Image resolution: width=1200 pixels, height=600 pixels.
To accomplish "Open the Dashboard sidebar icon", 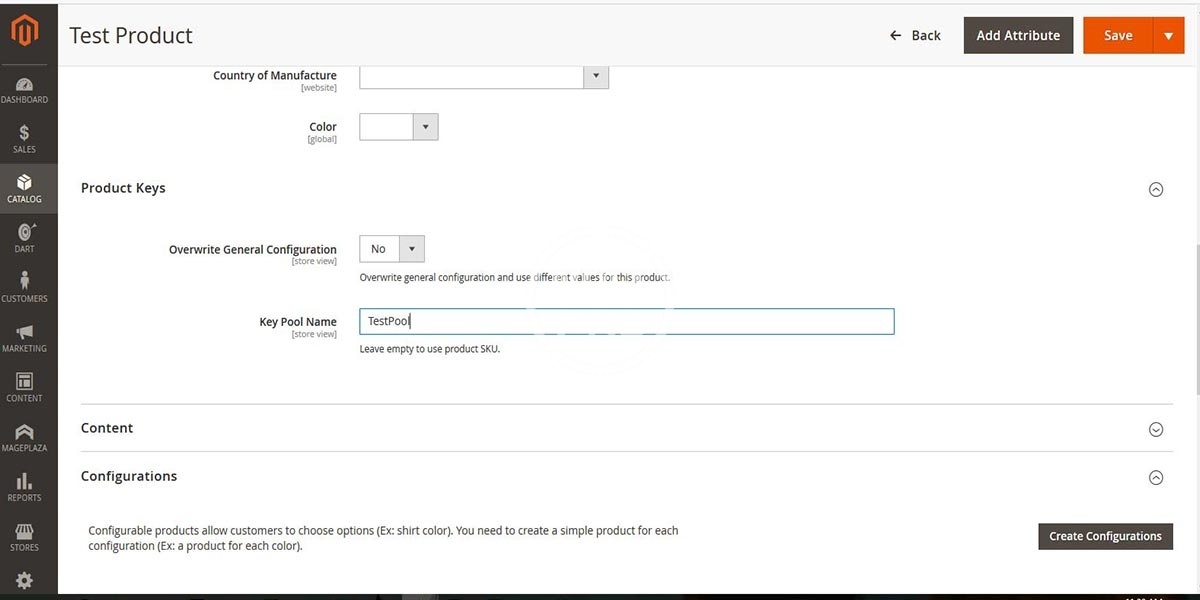I will coord(24,90).
